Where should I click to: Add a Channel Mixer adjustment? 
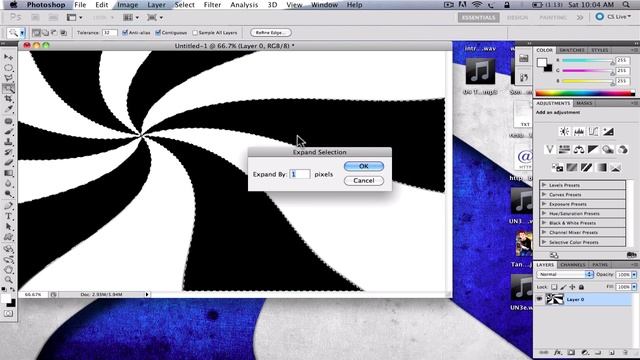point(622,149)
